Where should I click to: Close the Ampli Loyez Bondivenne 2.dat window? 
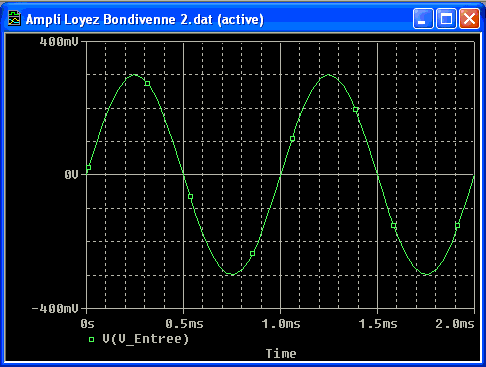(469, 18)
